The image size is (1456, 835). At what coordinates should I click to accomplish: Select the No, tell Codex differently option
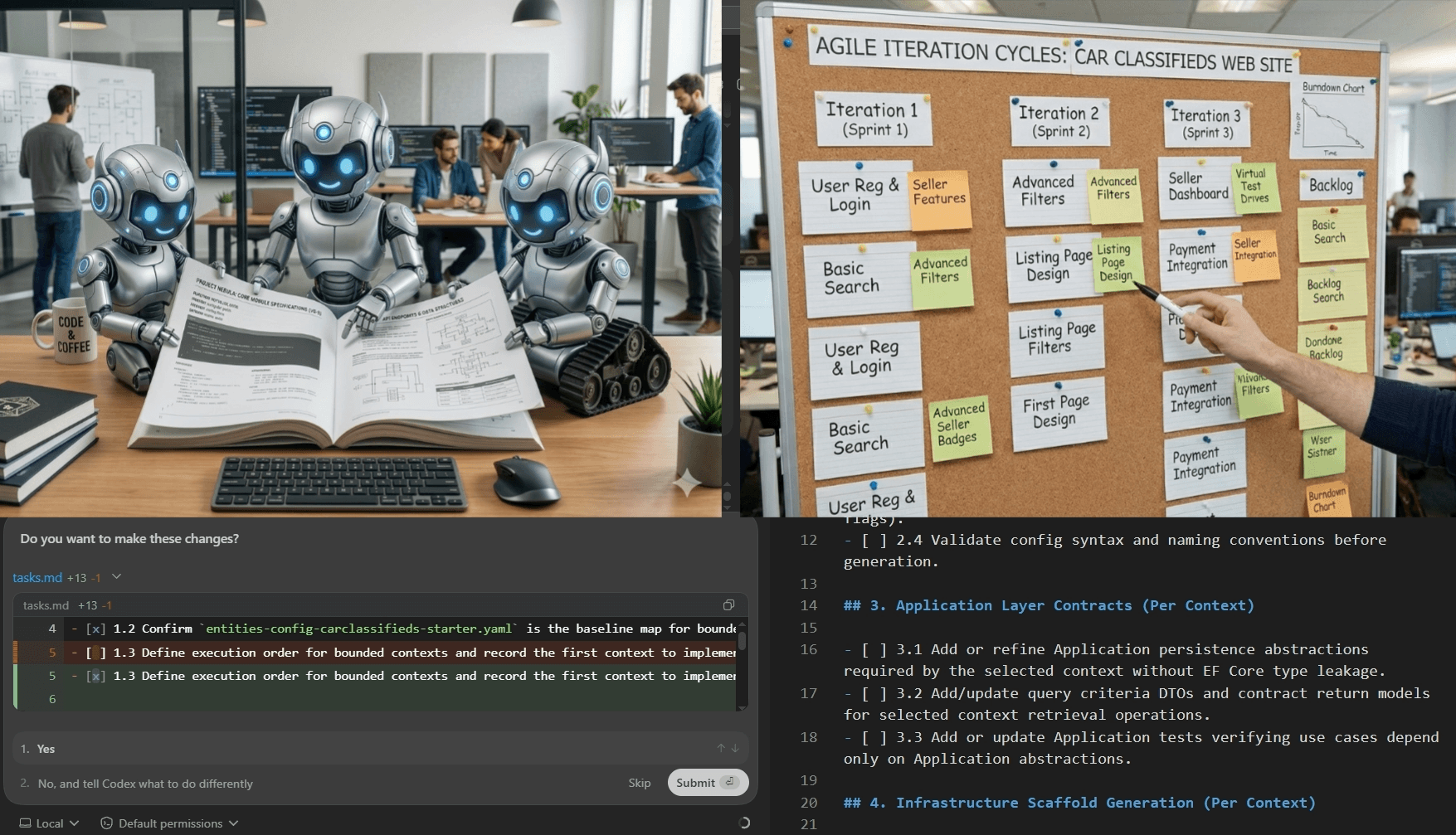coord(145,784)
